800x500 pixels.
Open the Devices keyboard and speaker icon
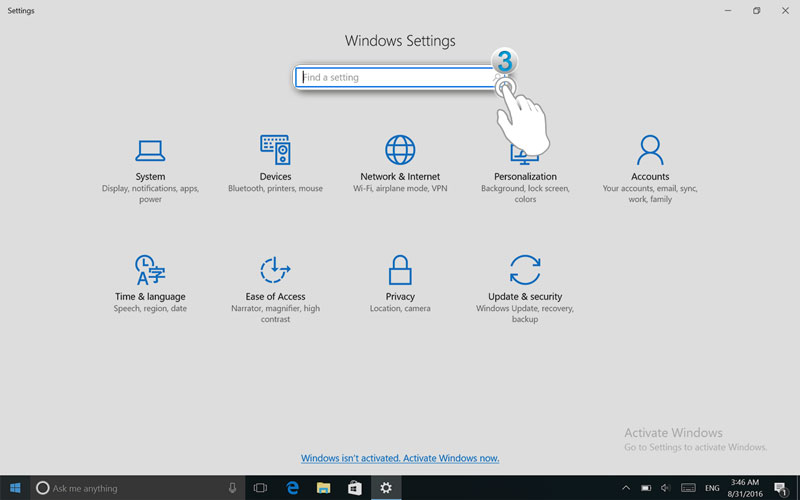[275, 149]
